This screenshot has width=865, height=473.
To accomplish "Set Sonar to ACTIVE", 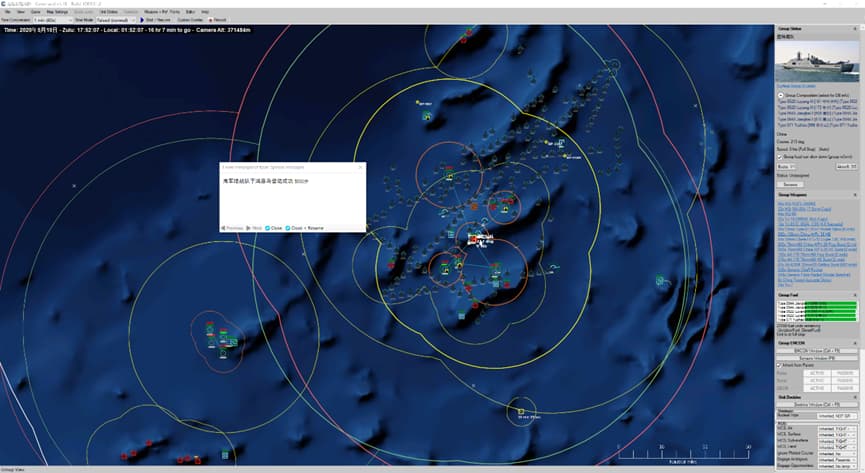I will [816, 380].
